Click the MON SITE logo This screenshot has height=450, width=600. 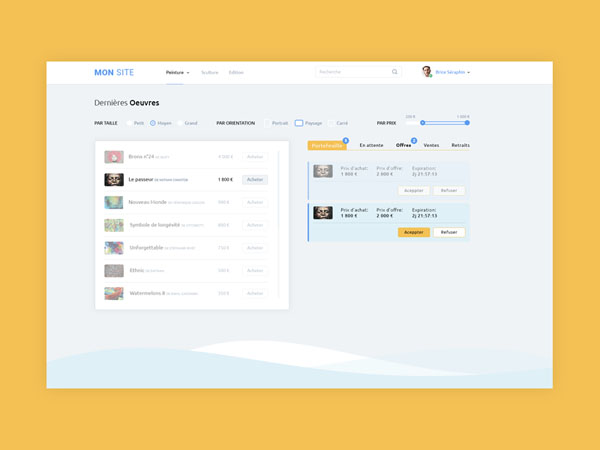tap(114, 72)
